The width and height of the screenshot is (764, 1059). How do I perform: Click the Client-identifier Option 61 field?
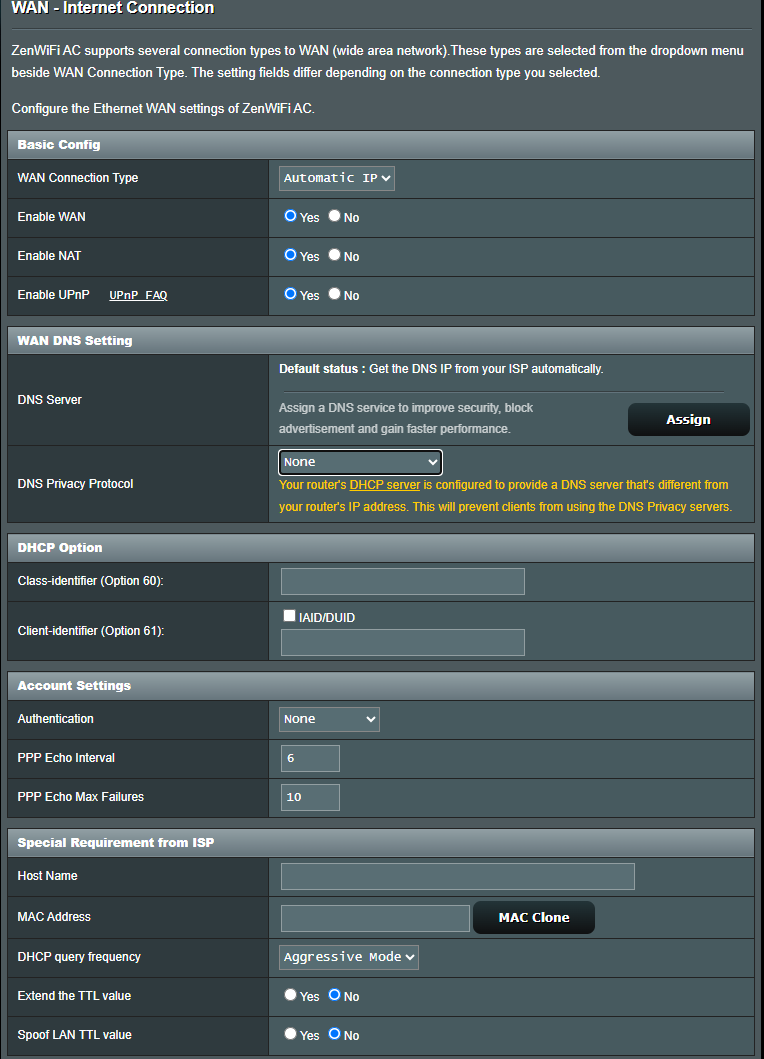point(402,642)
